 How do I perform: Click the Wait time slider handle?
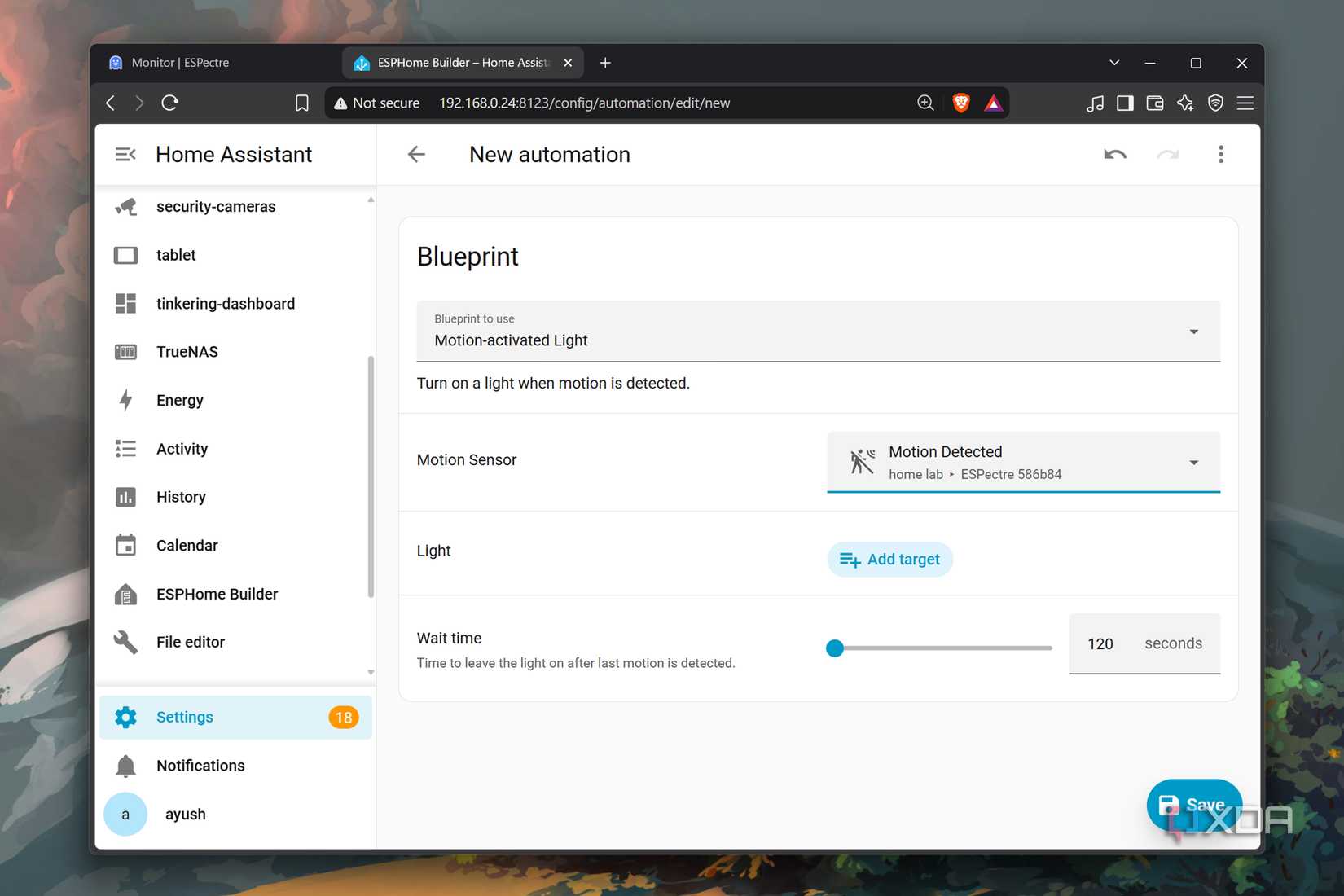coord(835,648)
